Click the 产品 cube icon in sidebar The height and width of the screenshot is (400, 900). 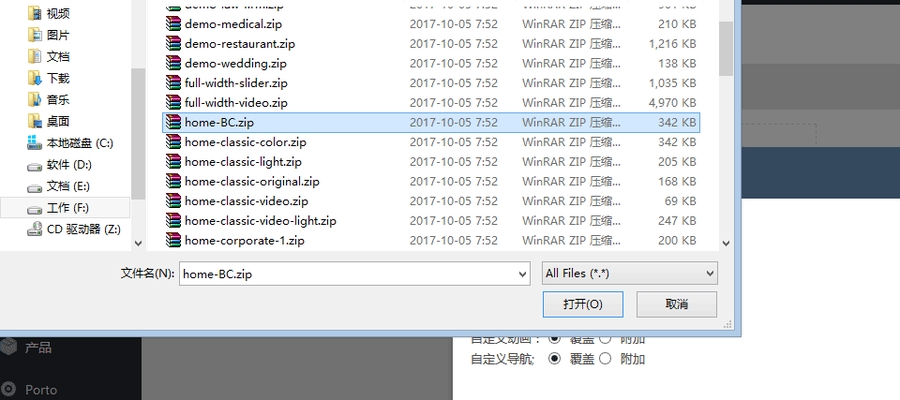coord(8,347)
